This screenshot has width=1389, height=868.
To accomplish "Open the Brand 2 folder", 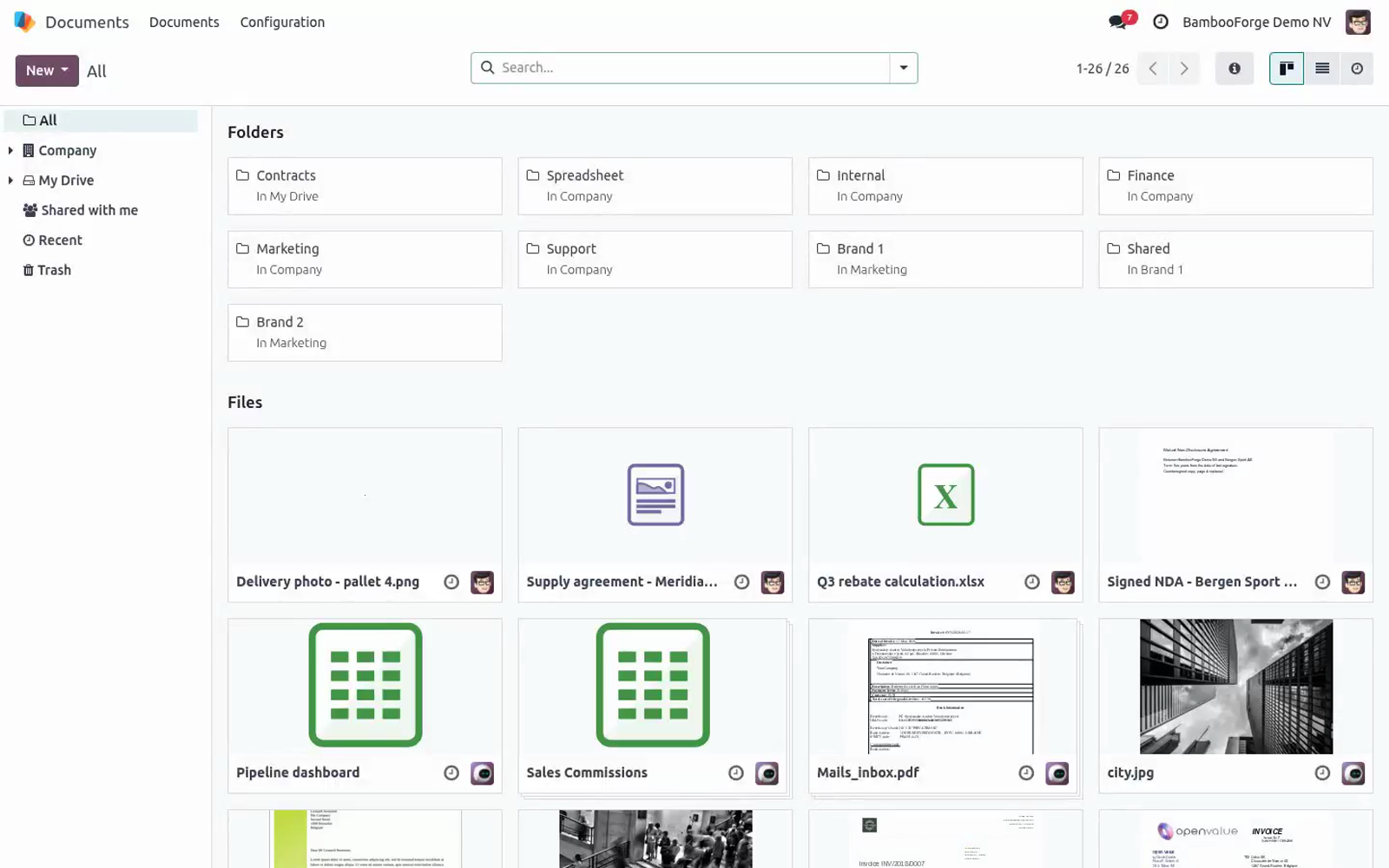I will (365, 332).
